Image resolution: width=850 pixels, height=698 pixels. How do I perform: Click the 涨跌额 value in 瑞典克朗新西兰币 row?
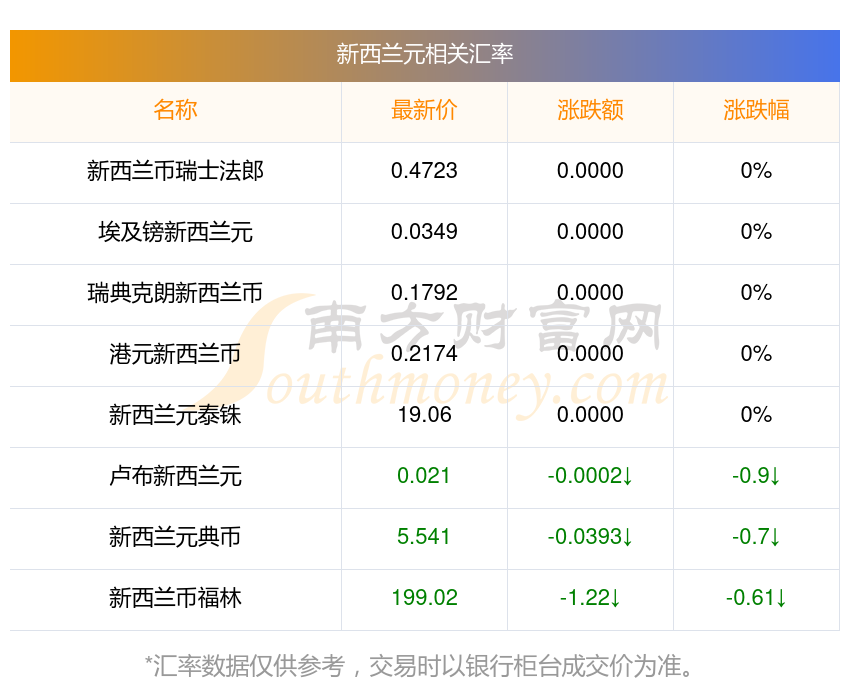[x=590, y=293]
